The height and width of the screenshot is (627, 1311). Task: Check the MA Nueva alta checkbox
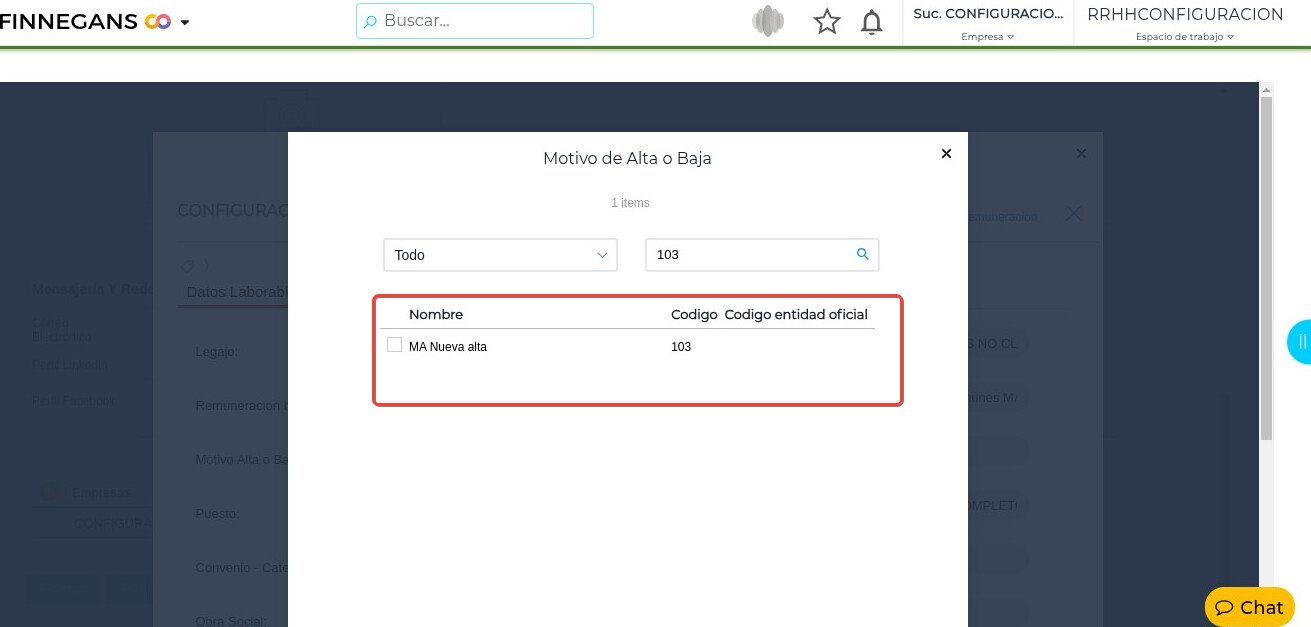click(394, 345)
